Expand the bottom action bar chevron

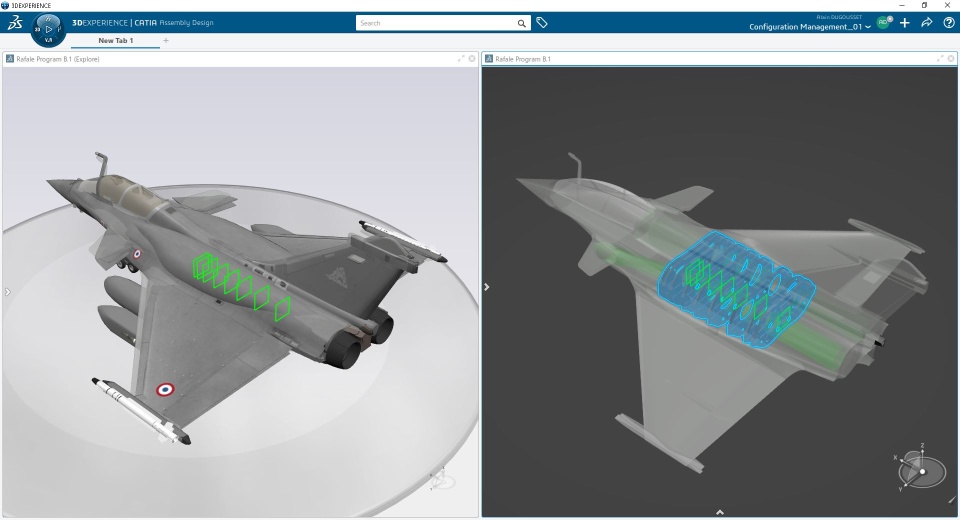[x=720, y=512]
